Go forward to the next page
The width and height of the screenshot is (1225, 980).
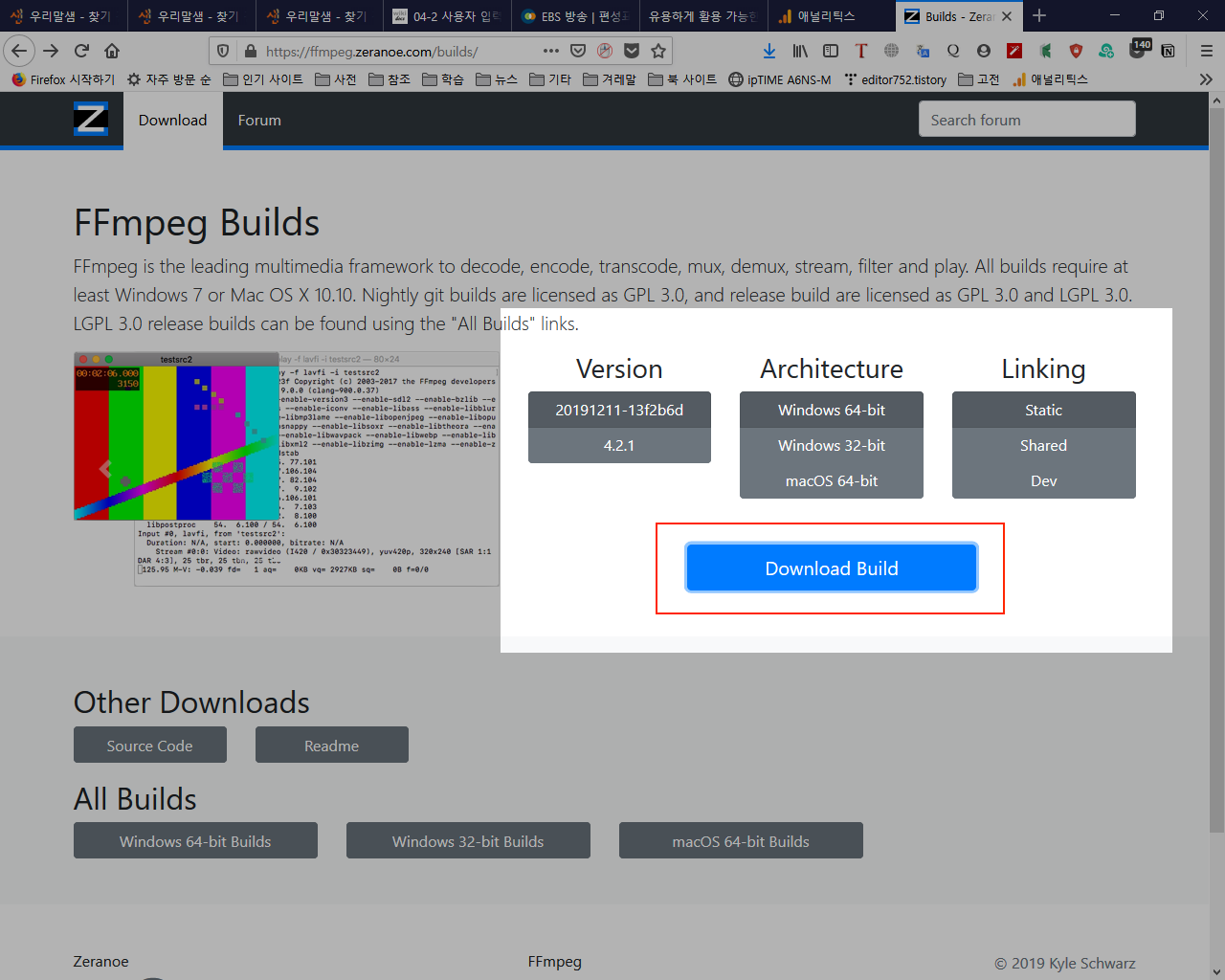(x=51, y=51)
